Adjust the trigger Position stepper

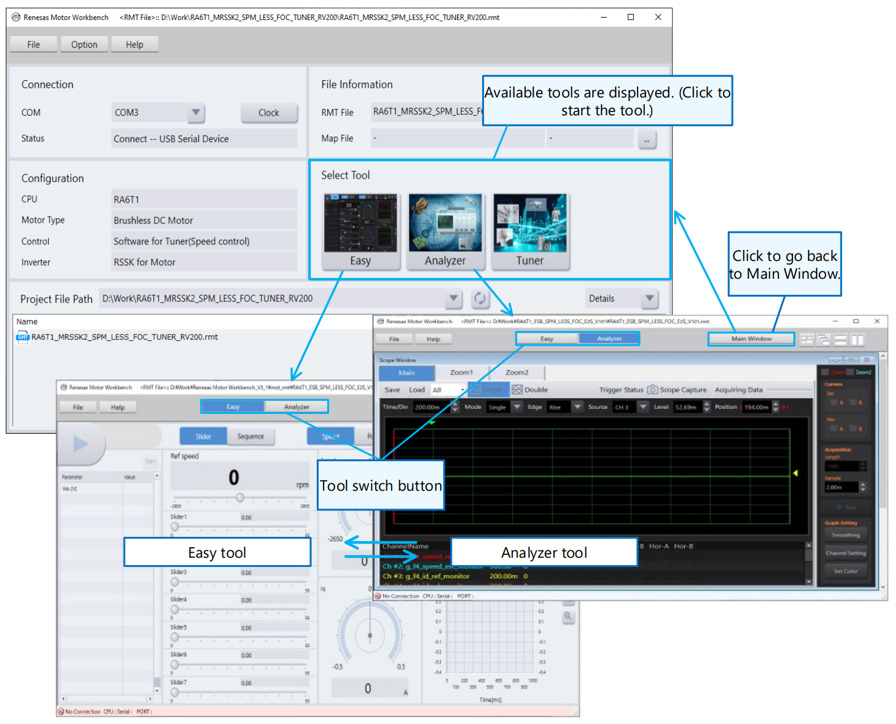pos(775,407)
